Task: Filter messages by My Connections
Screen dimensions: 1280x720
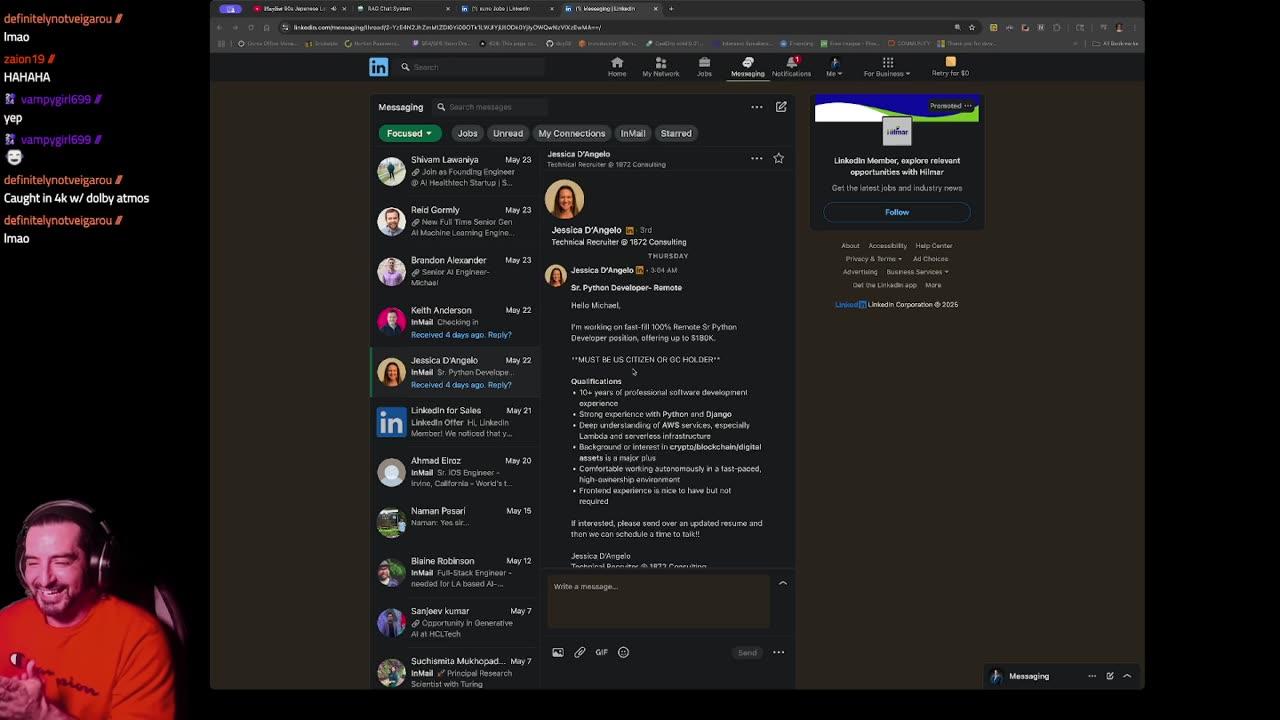Action: coord(572,133)
